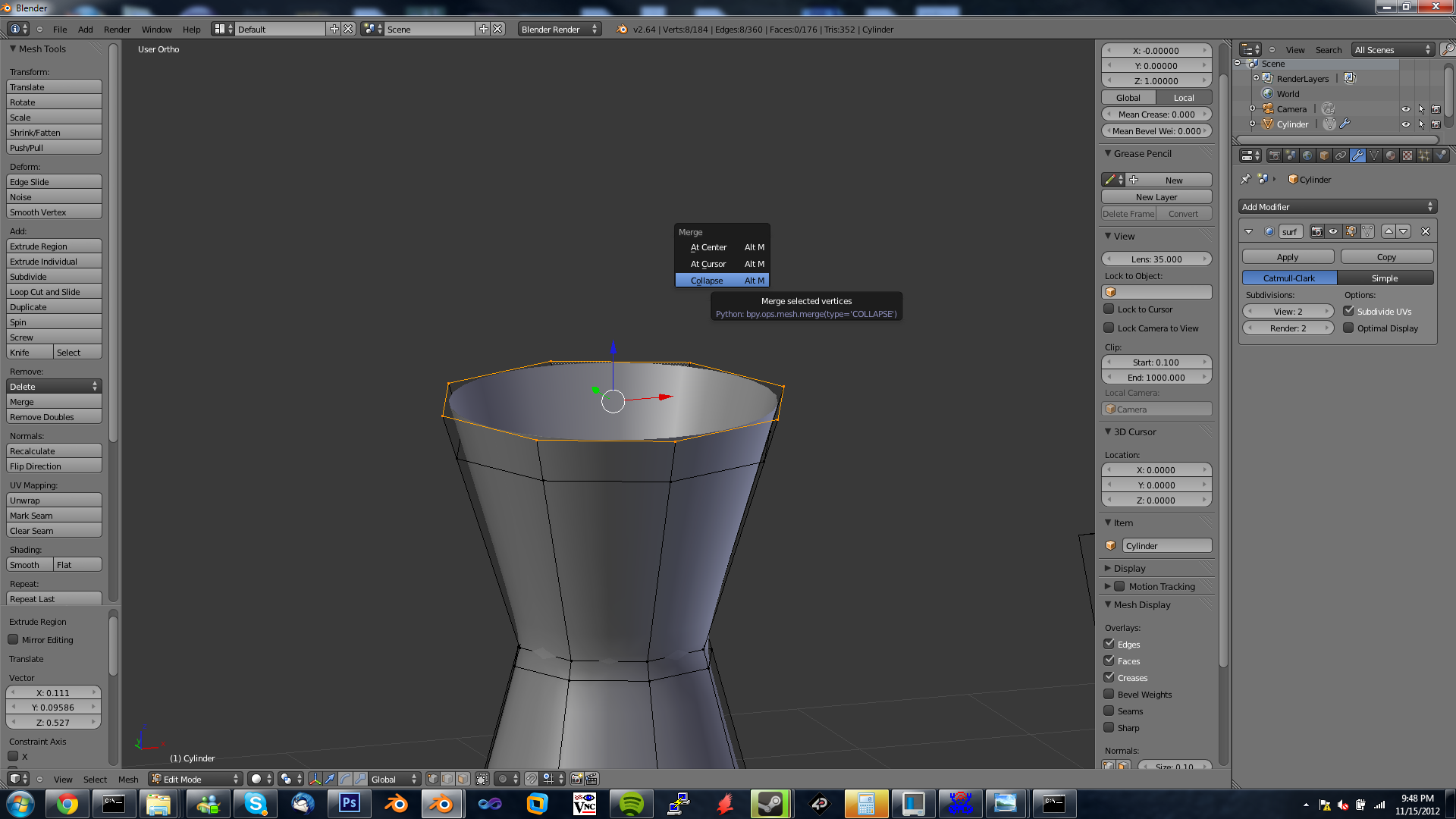Image resolution: width=1456 pixels, height=819 pixels.
Task: Toggle Cylinder visibility eye in outliner
Action: (x=1406, y=124)
